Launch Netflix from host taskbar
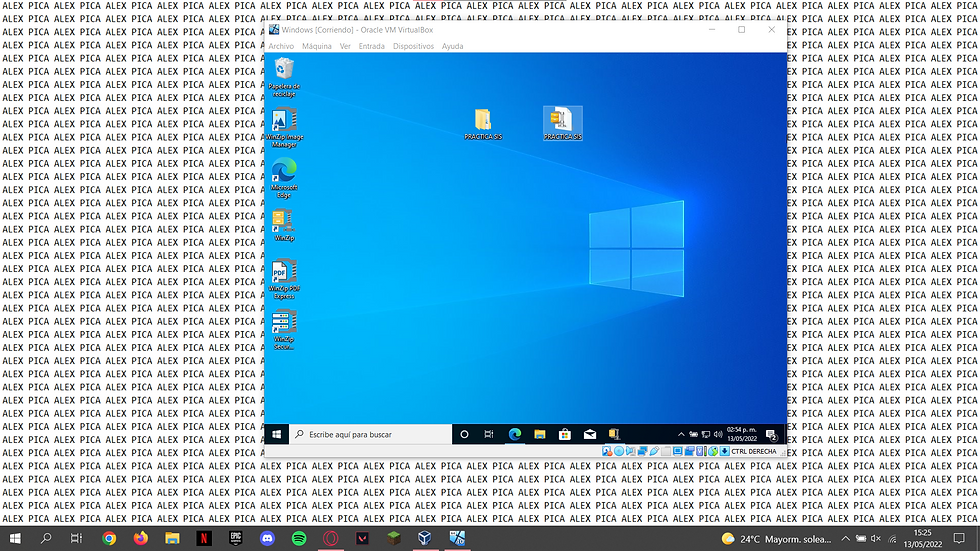Screen dimensions: 980x551 click(204, 538)
